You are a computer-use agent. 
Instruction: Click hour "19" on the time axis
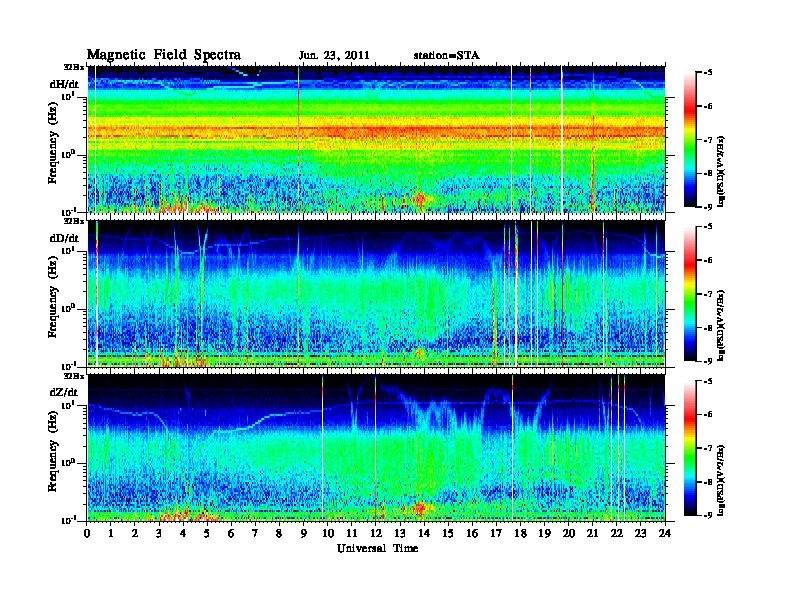[x=544, y=533]
